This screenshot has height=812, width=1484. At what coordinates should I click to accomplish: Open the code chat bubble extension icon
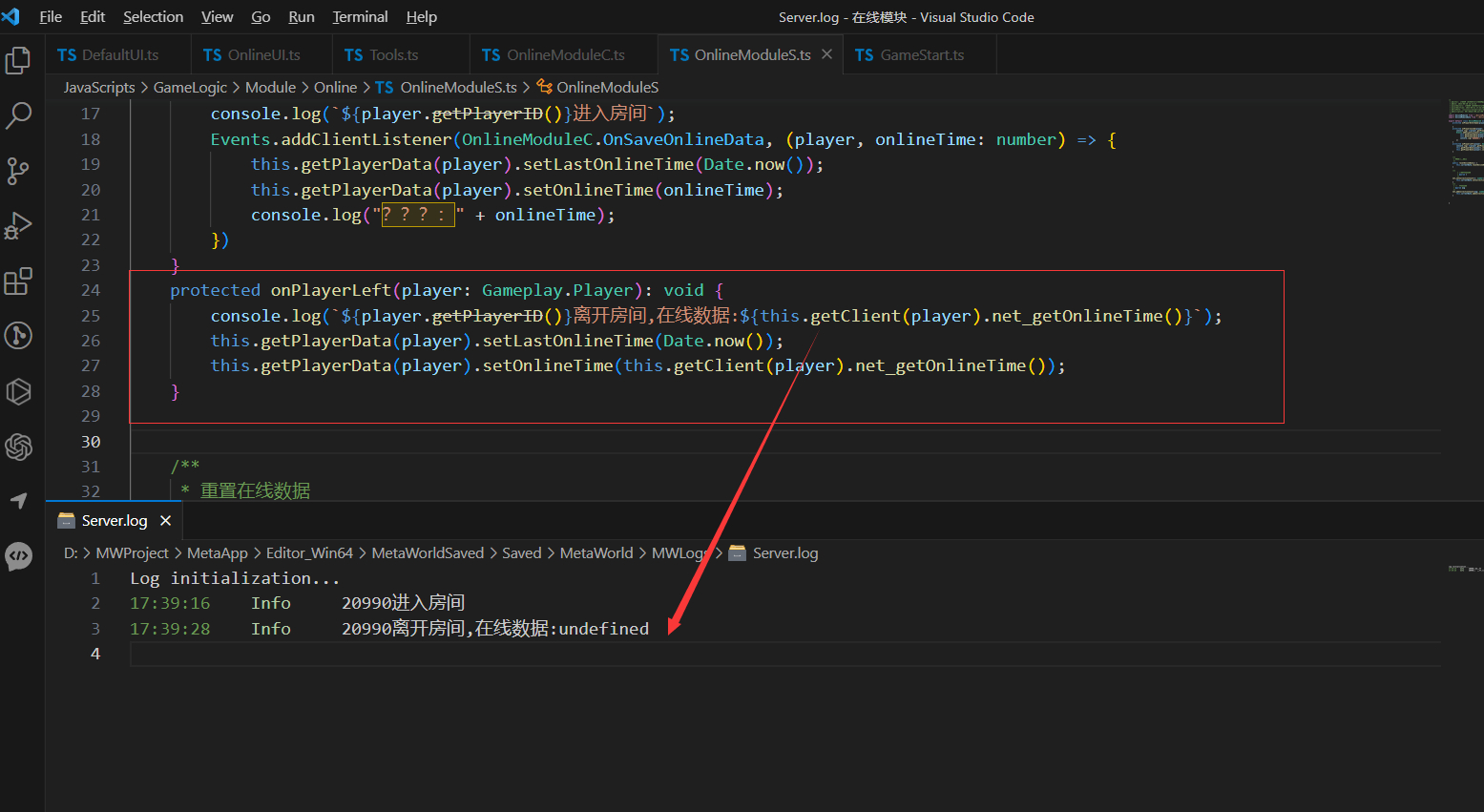(x=18, y=556)
